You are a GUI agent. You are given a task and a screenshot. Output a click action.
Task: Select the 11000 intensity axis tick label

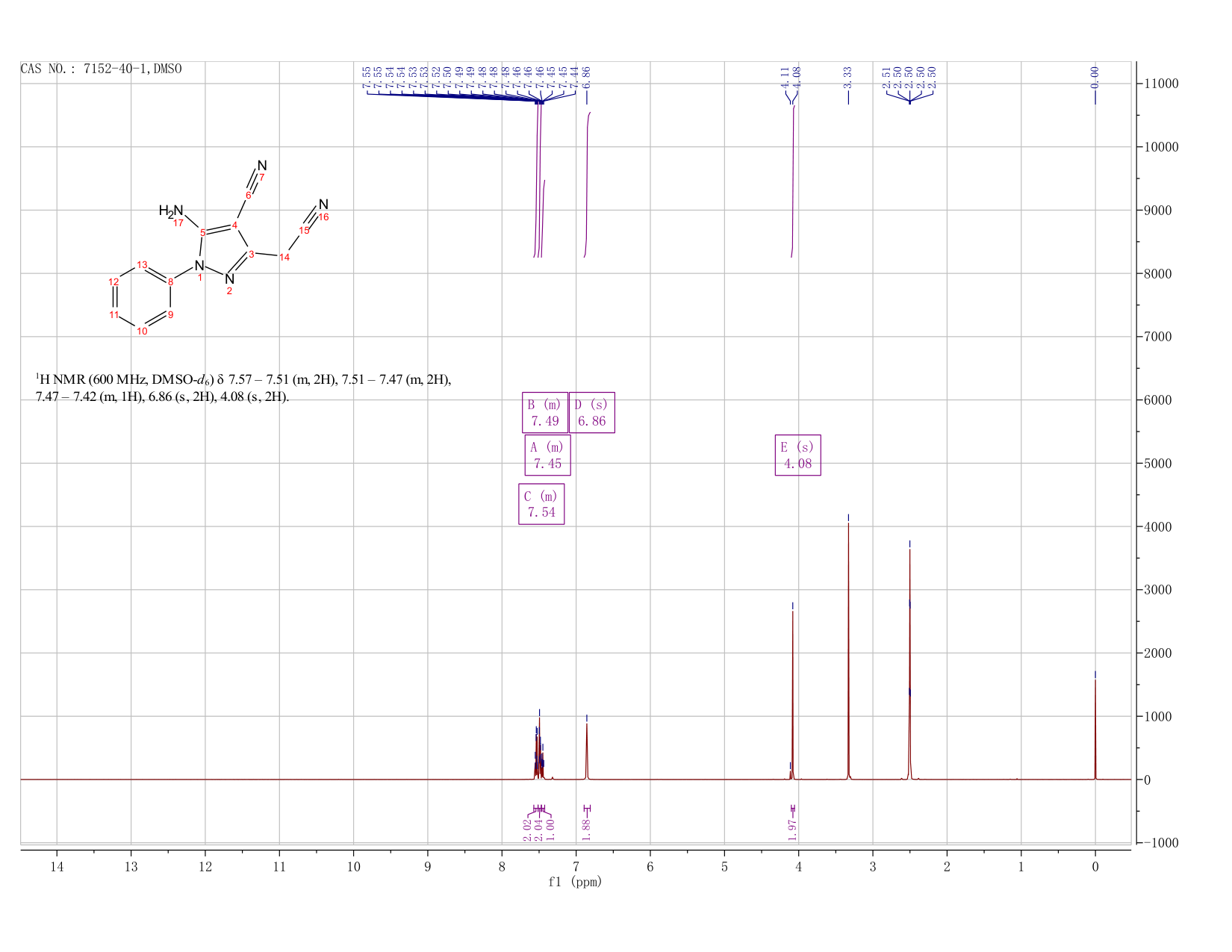coord(1160,84)
